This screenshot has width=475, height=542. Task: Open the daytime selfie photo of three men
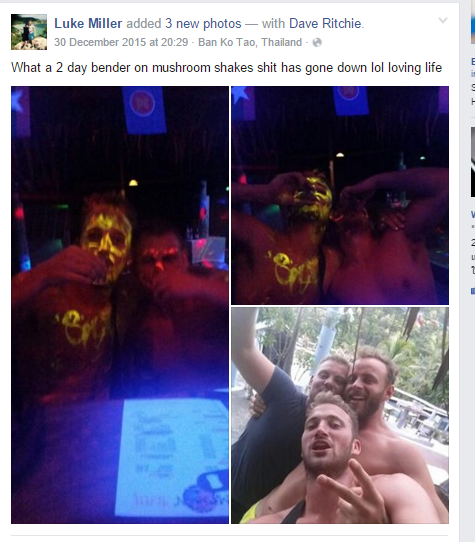(340, 415)
